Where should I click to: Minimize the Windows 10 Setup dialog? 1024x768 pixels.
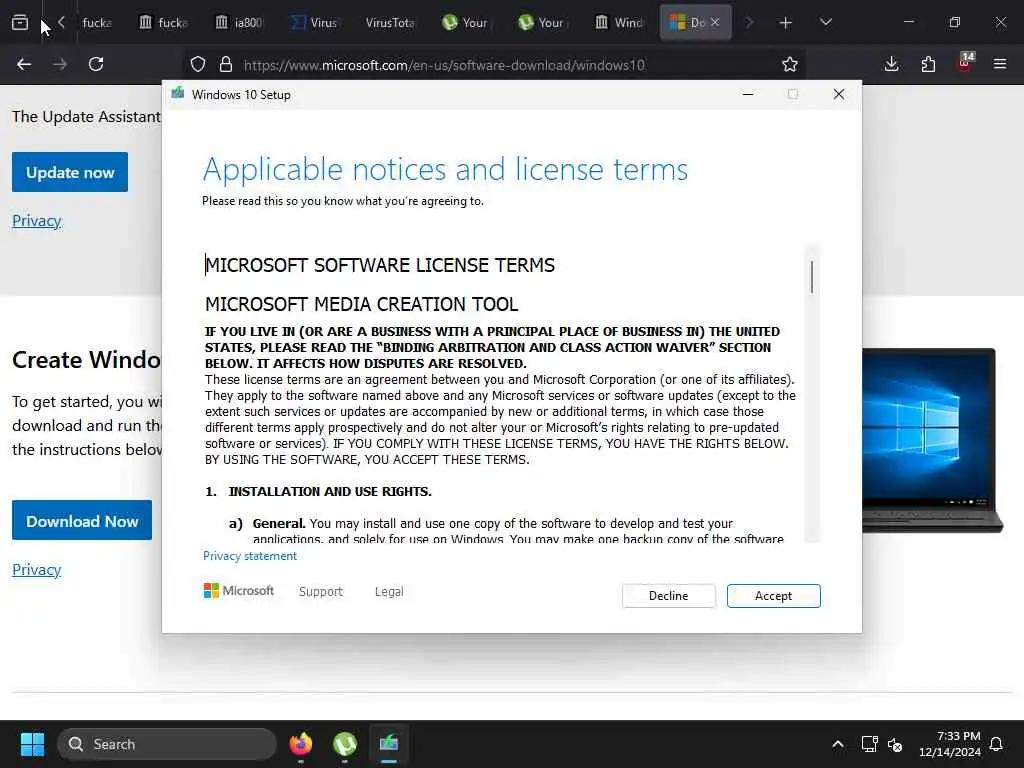tap(748, 95)
